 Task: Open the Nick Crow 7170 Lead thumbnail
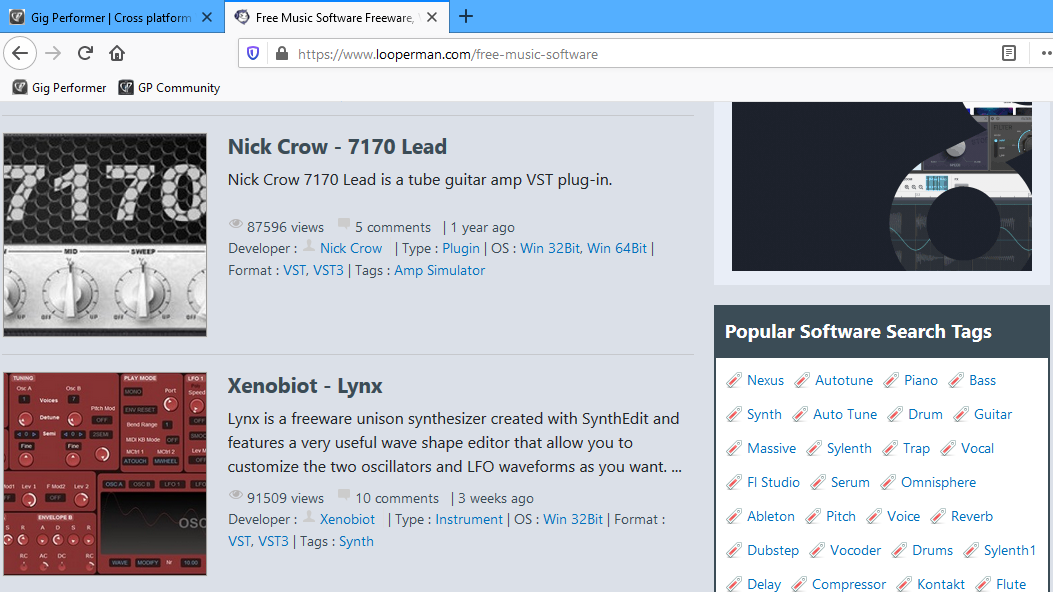105,235
